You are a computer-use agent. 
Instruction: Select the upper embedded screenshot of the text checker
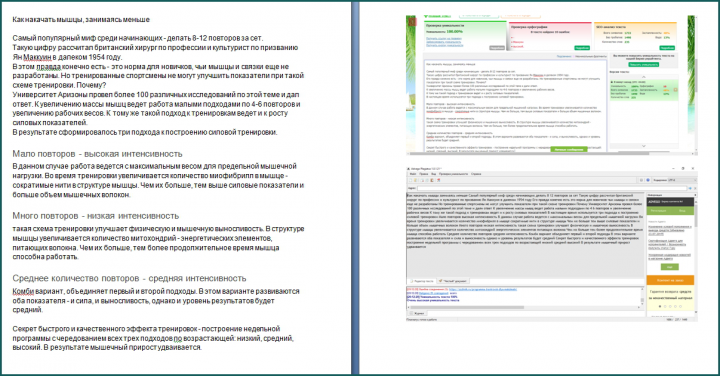pos(551,85)
